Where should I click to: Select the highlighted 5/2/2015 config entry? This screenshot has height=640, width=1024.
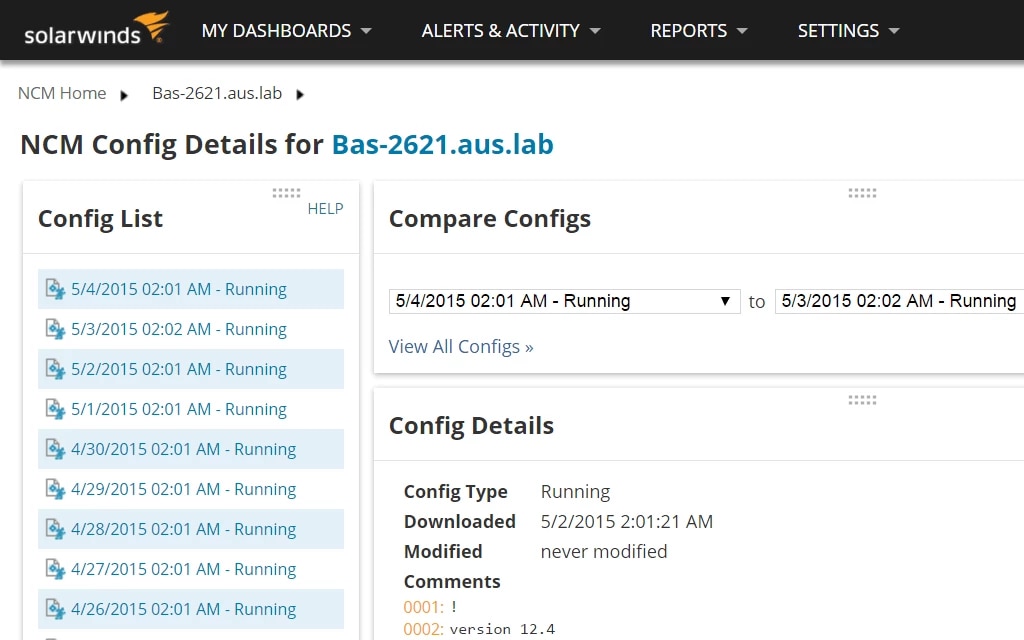pyautogui.click(x=177, y=369)
